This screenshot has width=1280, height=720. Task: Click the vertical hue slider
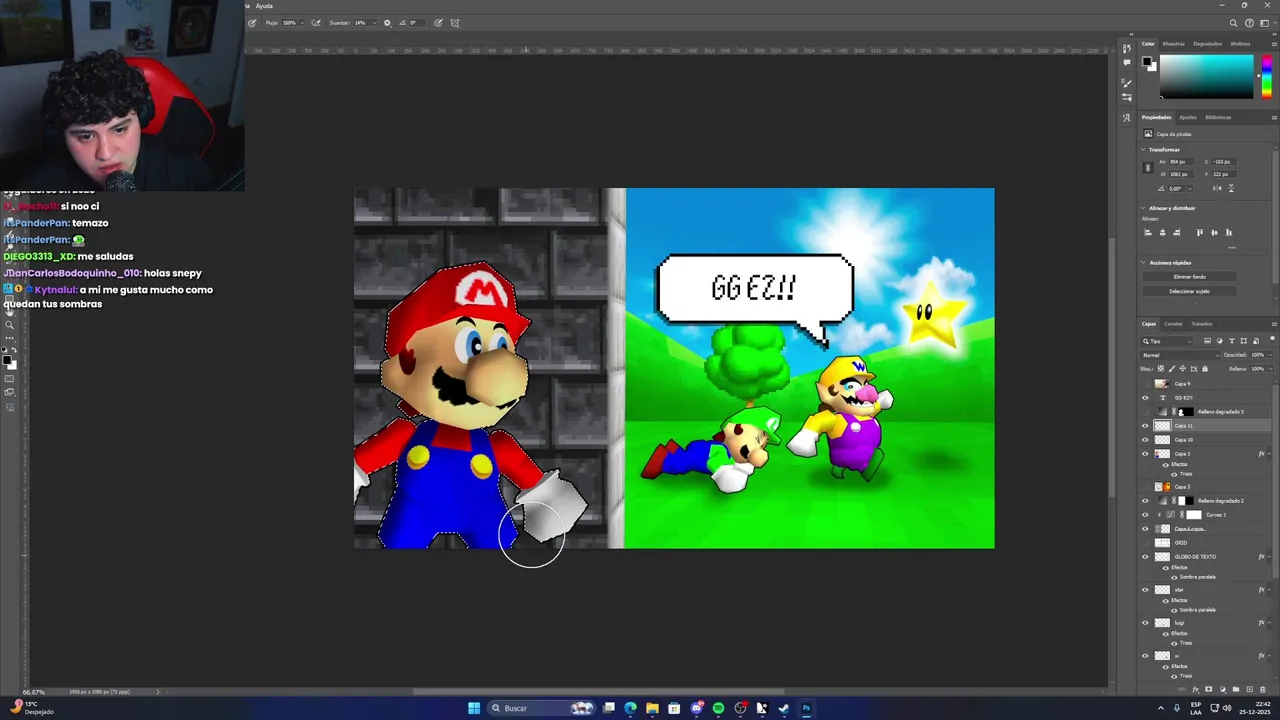pos(1267,77)
